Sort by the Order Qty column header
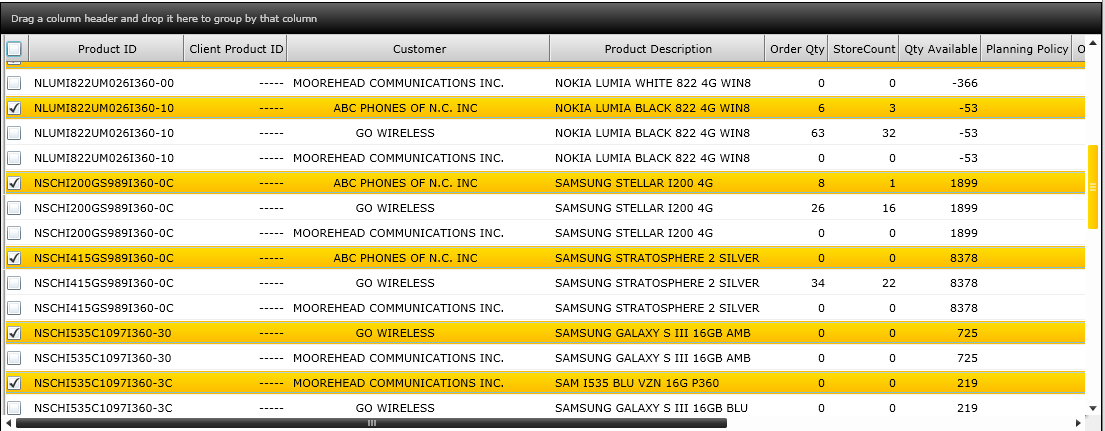Screen dimensions: 1105x431 pyautogui.click(x=797, y=49)
